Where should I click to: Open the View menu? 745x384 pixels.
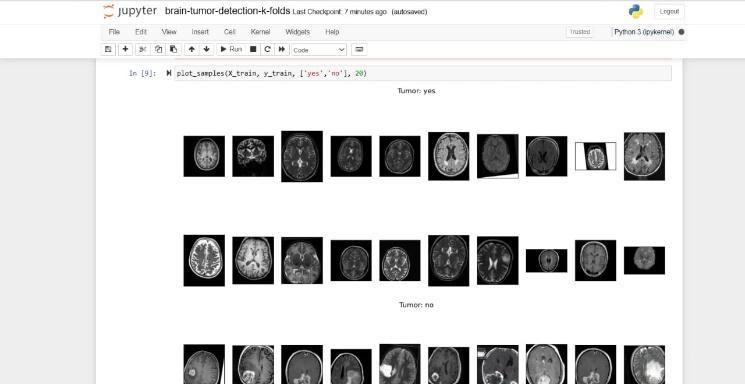[169, 32]
